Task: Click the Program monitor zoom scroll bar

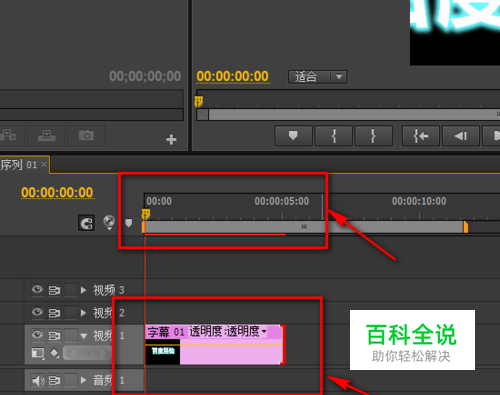Action: click(348, 114)
